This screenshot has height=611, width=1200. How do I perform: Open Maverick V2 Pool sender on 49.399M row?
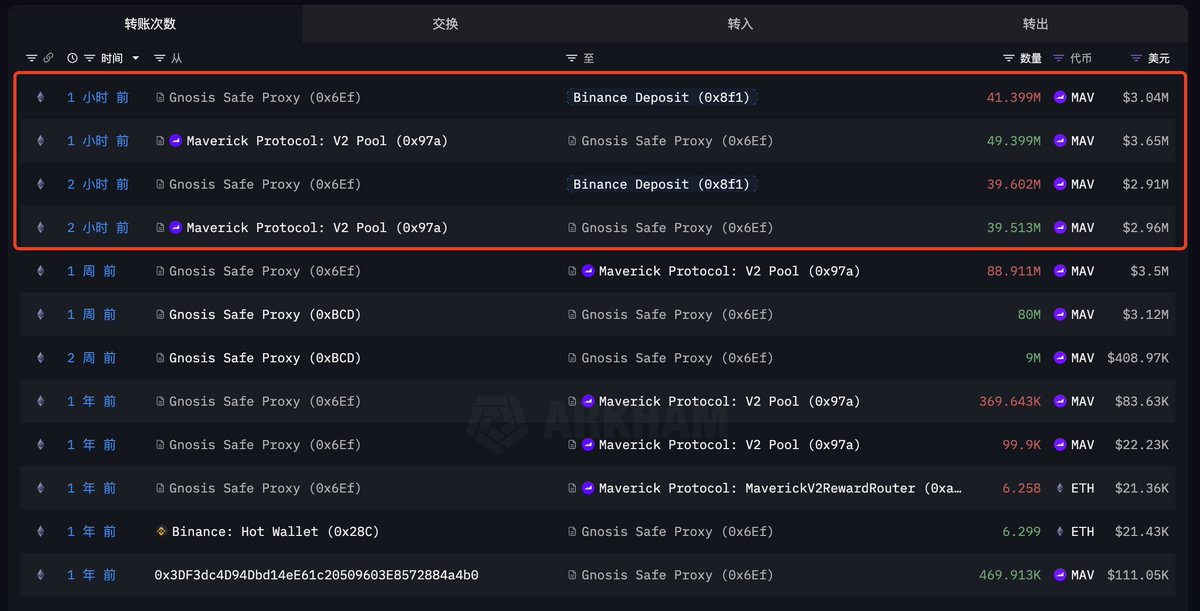(317, 141)
